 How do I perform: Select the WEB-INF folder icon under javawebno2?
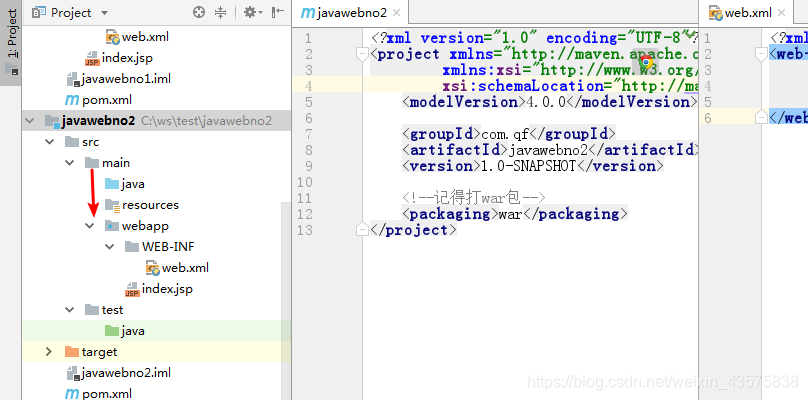(x=132, y=247)
